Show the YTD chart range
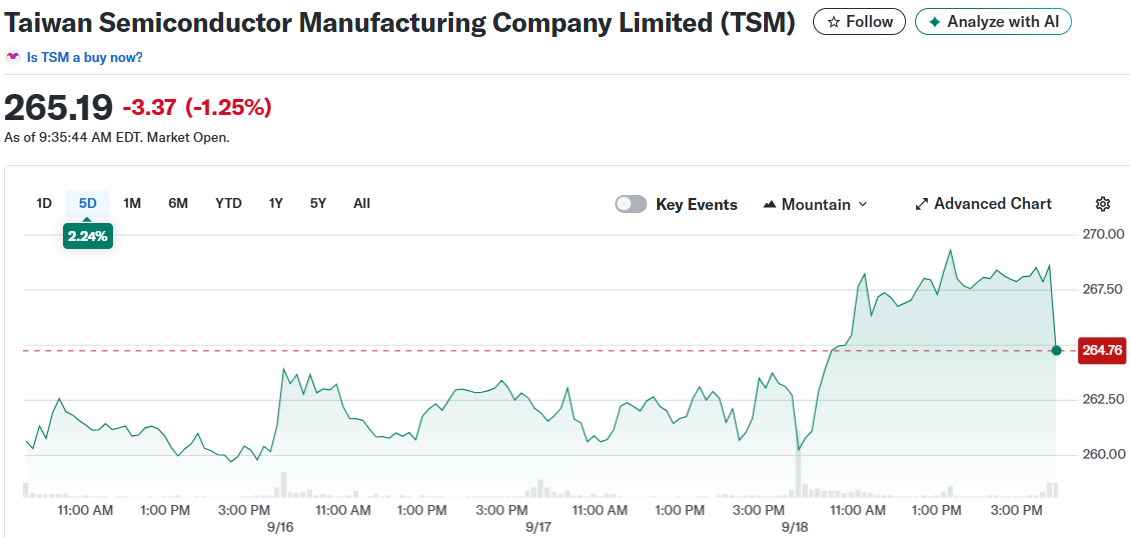Screen dimensions: 1130x538 pyautogui.click(x=228, y=204)
